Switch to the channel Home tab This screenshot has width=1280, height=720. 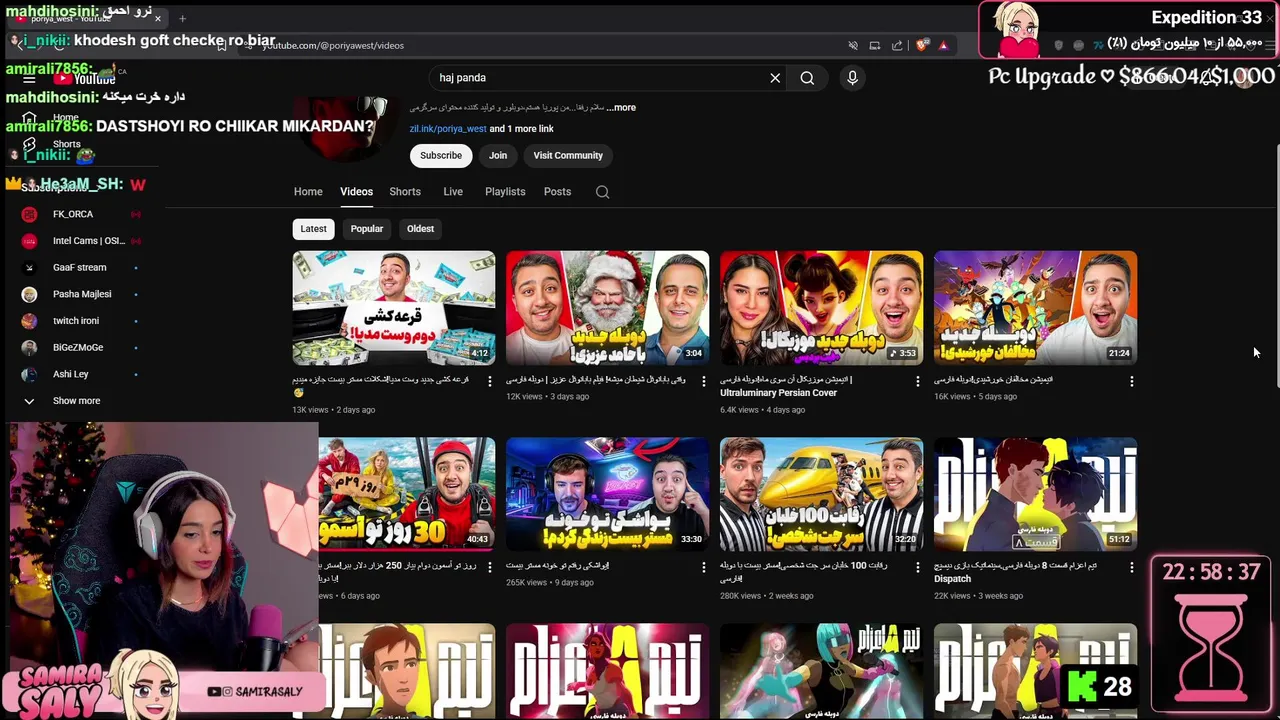click(x=308, y=192)
